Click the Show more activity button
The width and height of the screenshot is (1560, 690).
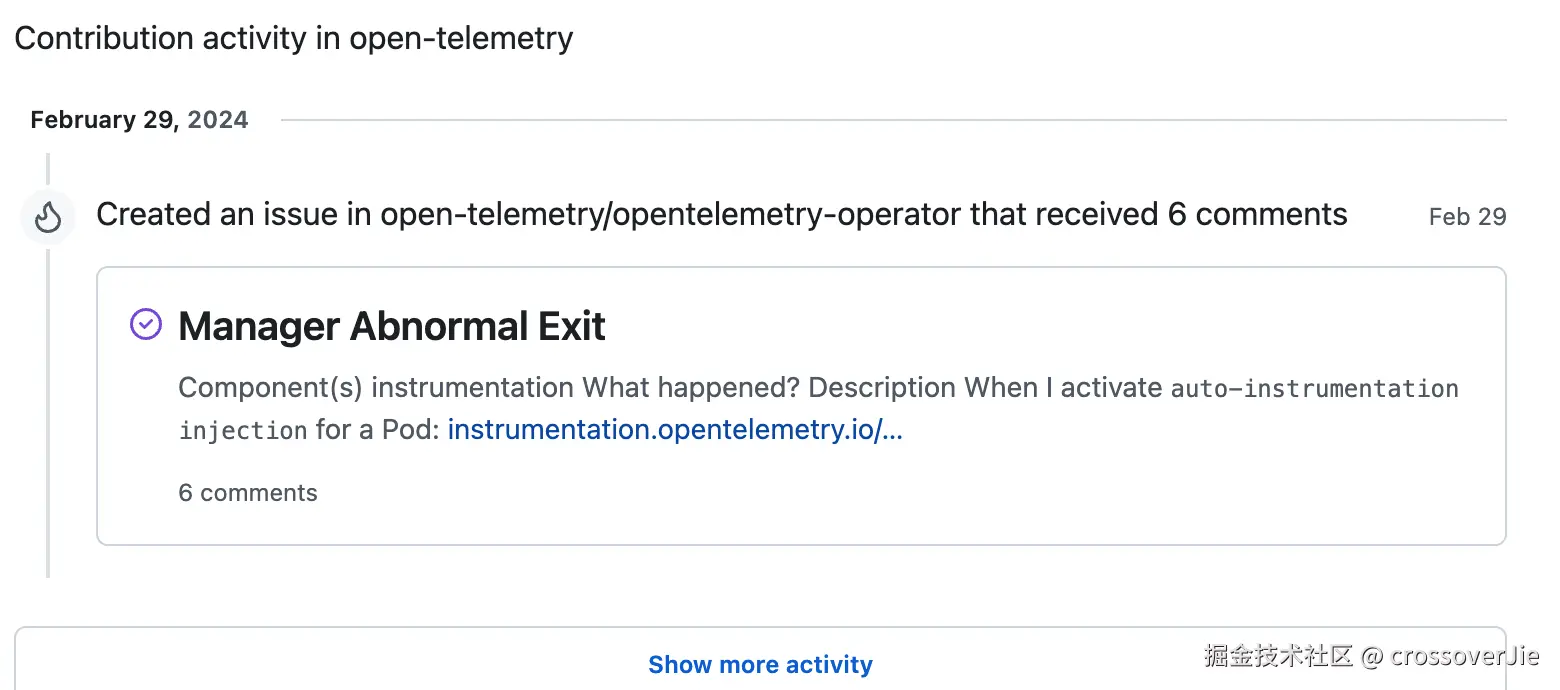(760, 664)
